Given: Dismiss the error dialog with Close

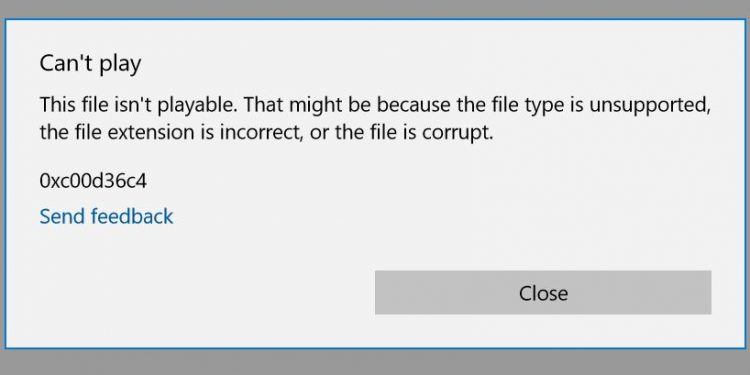Looking at the screenshot, I should pos(543,293).
